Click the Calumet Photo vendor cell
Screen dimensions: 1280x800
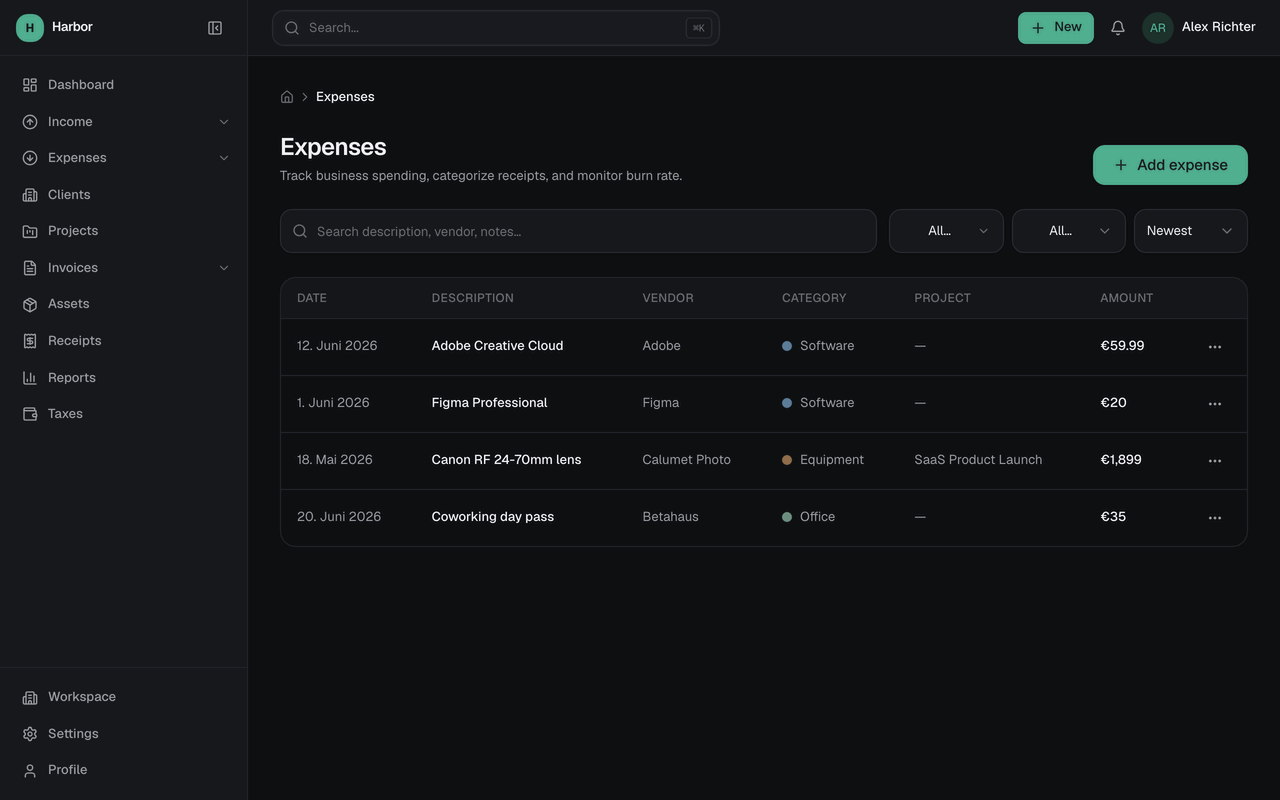687,460
